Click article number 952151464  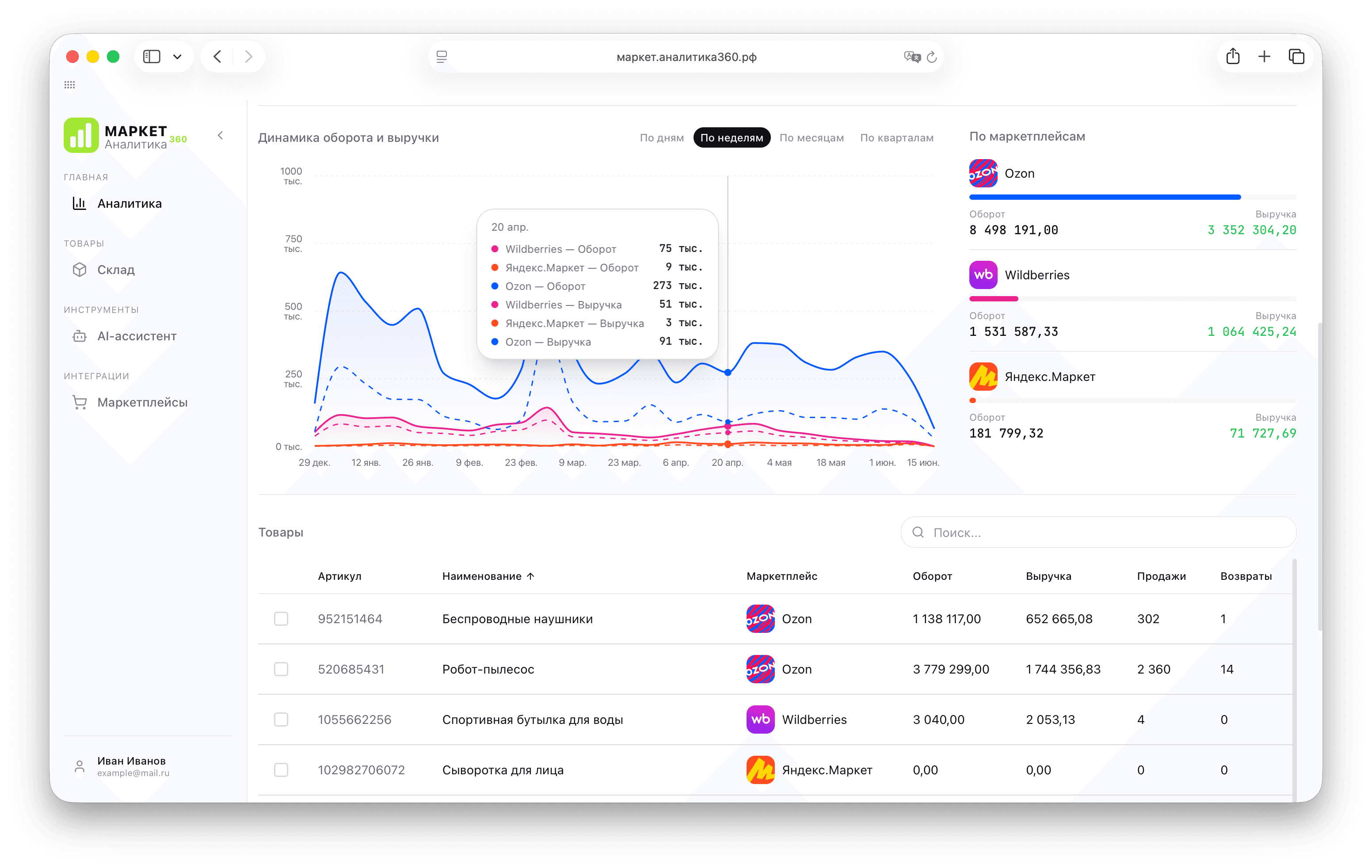pyautogui.click(x=350, y=619)
